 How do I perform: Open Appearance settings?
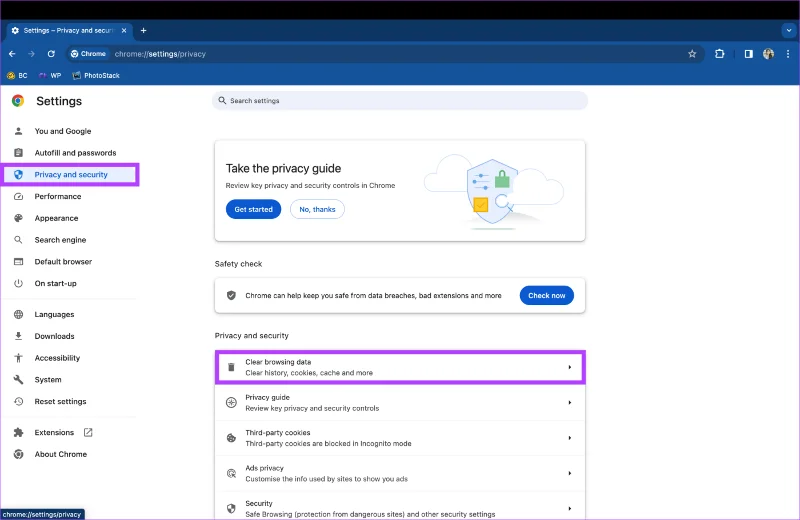[56, 218]
